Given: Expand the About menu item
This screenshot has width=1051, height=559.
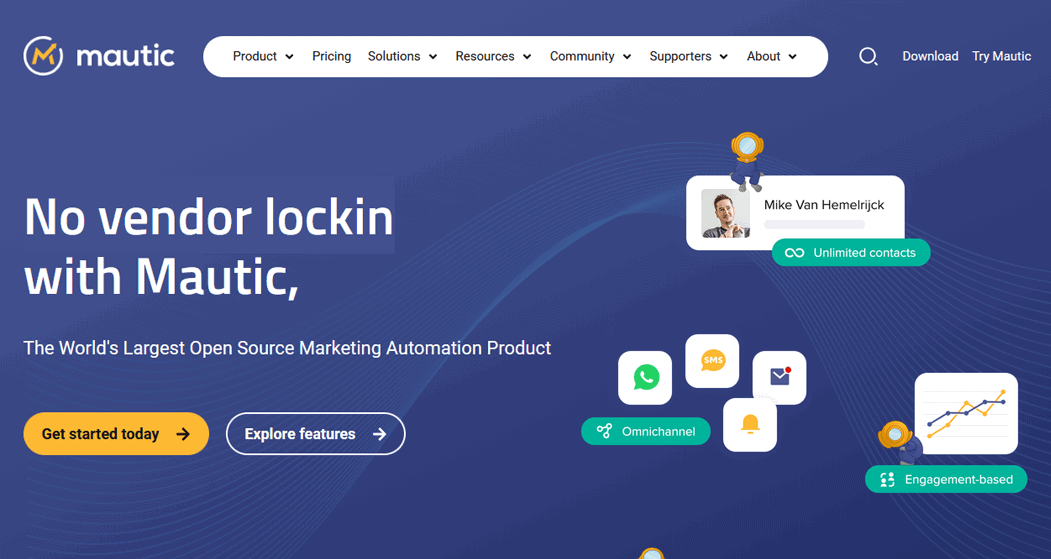Looking at the screenshot, I should pyautogui.click(x=771, y=56).
